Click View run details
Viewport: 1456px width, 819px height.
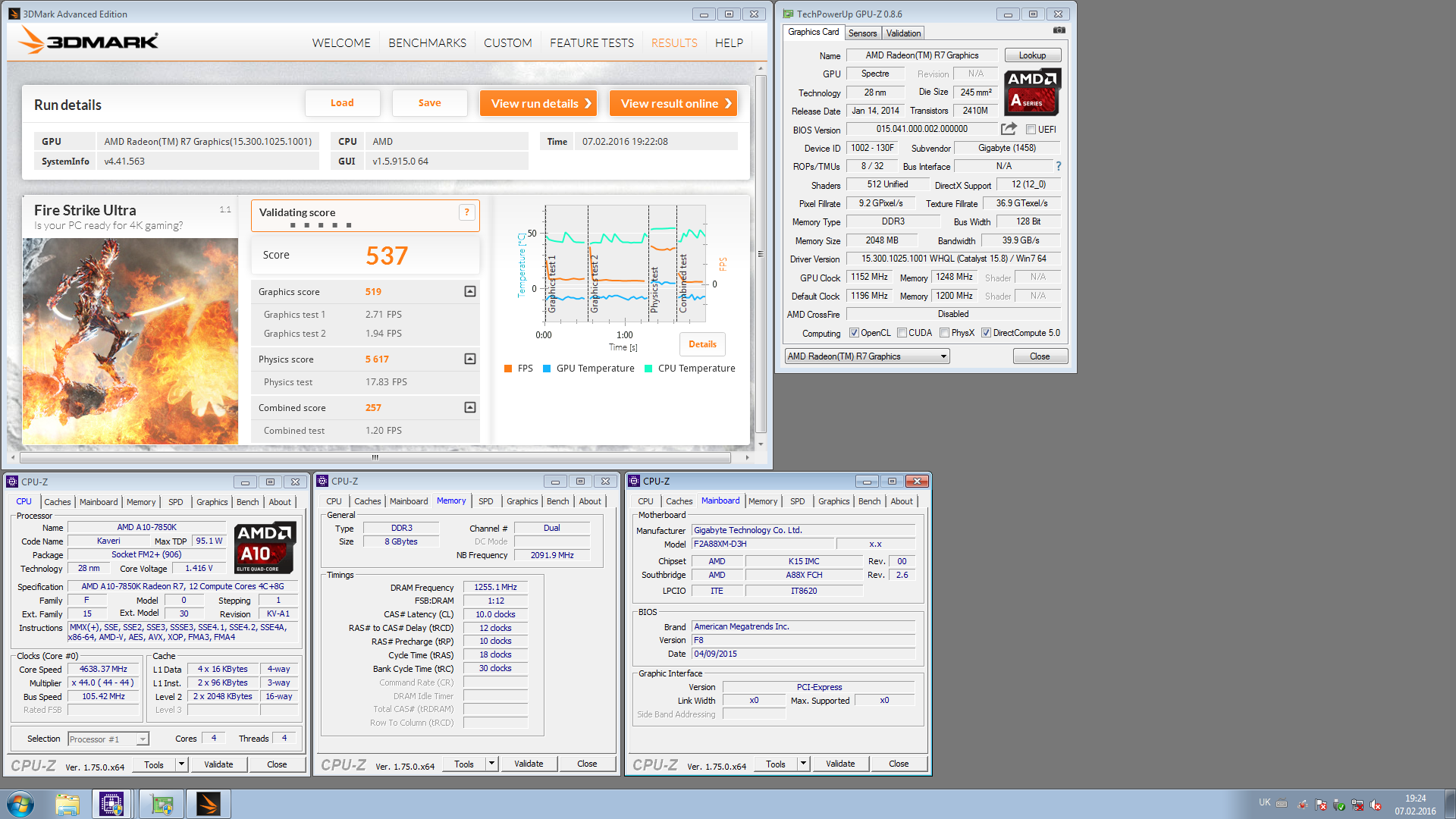pyautogui.click(x=538, y=104)
